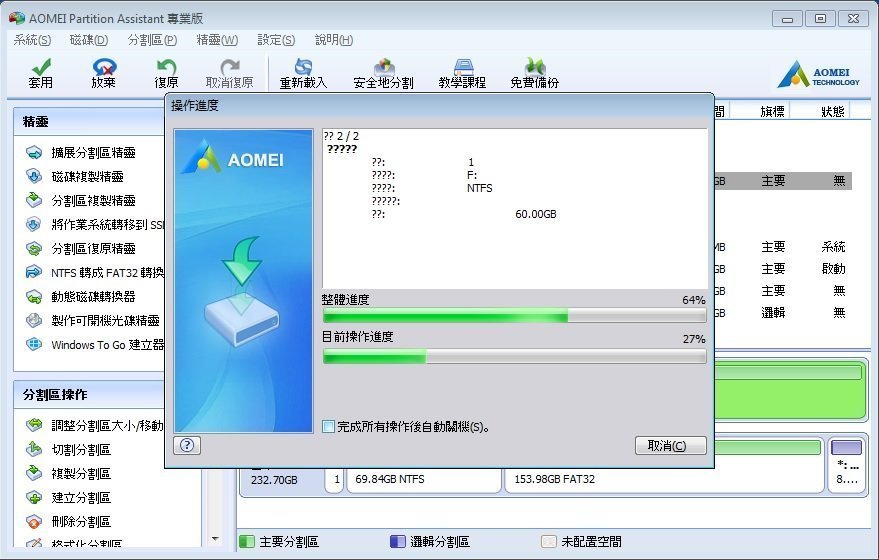Enable 完成所有操作後自動關機 checkbox
879x560 pixels.
(329, 427)
